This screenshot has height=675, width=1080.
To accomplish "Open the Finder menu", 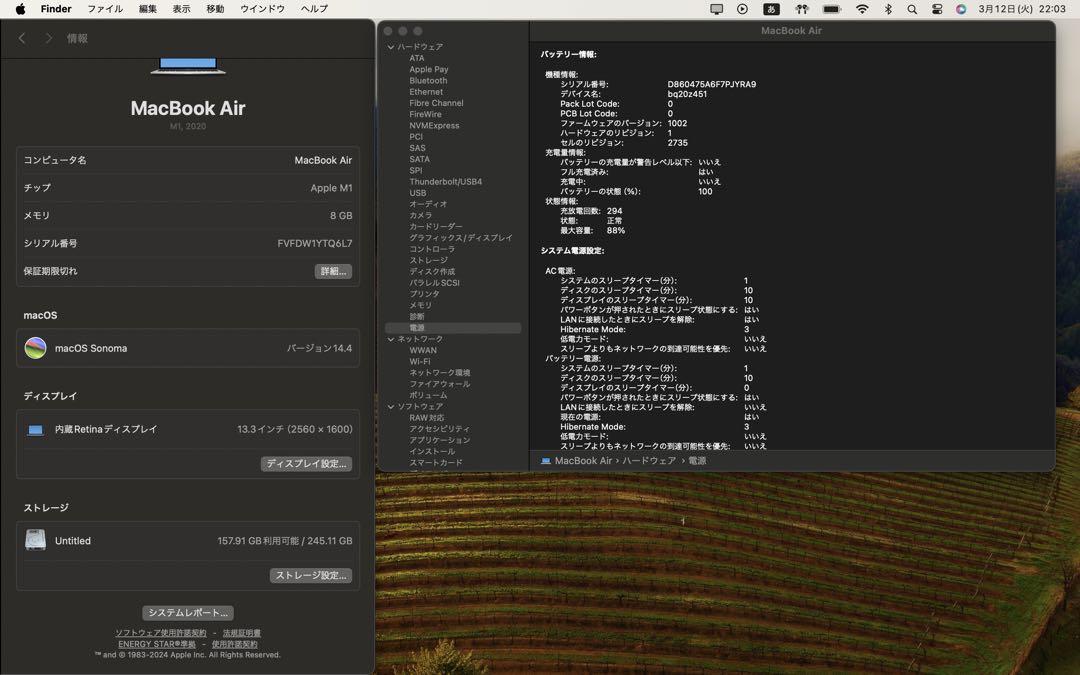I will click(x=56, y=9).
